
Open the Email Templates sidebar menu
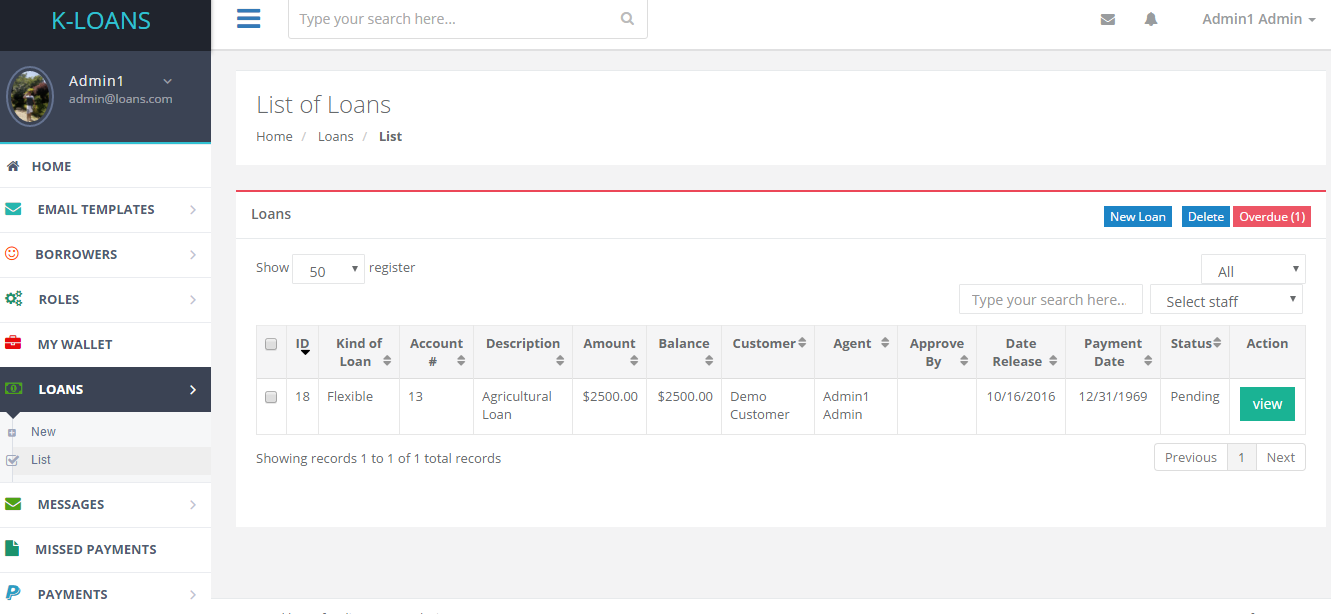coord(96,210)
